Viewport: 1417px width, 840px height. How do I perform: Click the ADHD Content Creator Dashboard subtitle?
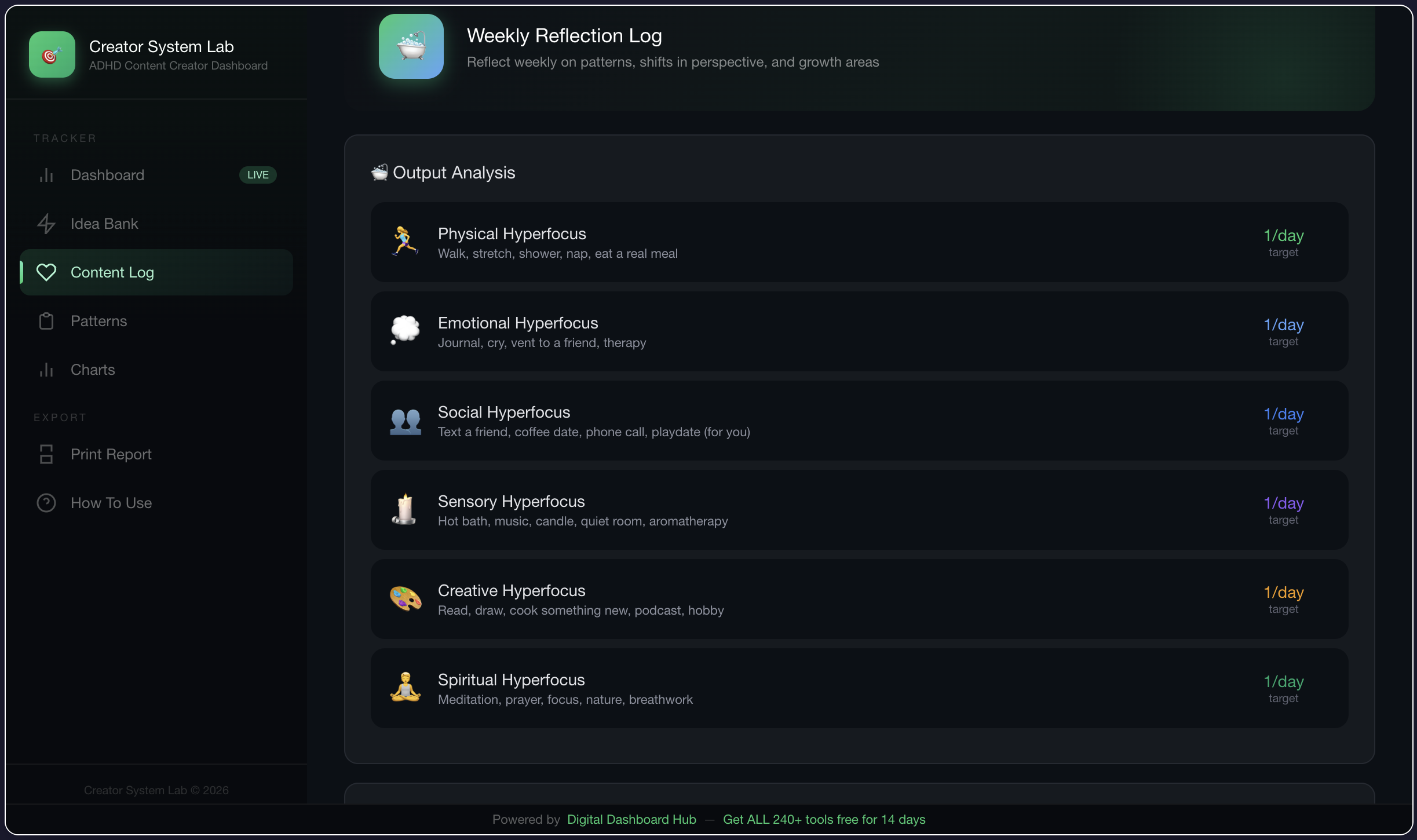tap(178, 65)
